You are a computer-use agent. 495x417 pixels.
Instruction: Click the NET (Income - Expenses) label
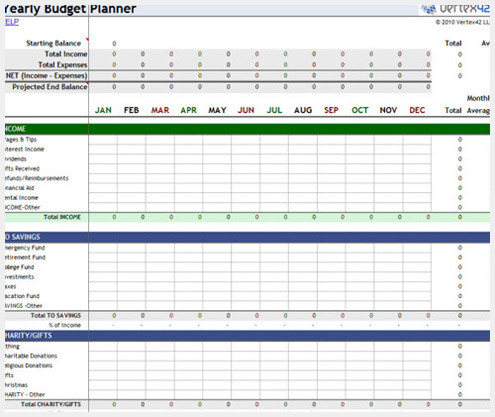[46, 76]
